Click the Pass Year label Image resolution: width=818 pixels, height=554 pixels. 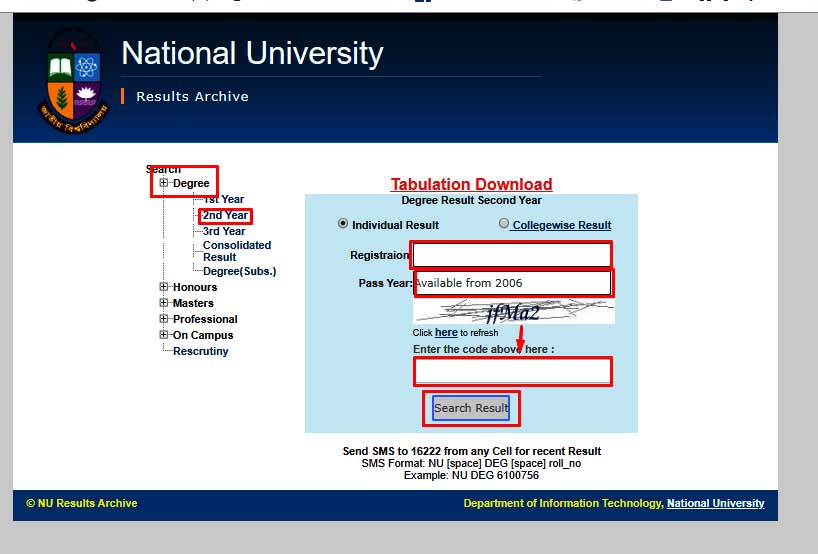click(385, 283)
